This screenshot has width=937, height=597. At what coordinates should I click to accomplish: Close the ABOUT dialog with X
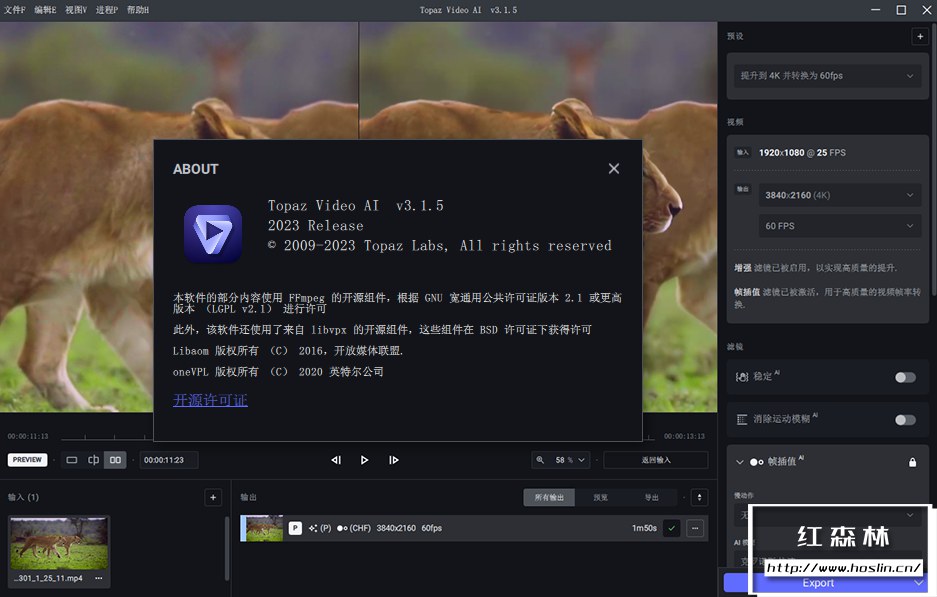pos(614,169)
